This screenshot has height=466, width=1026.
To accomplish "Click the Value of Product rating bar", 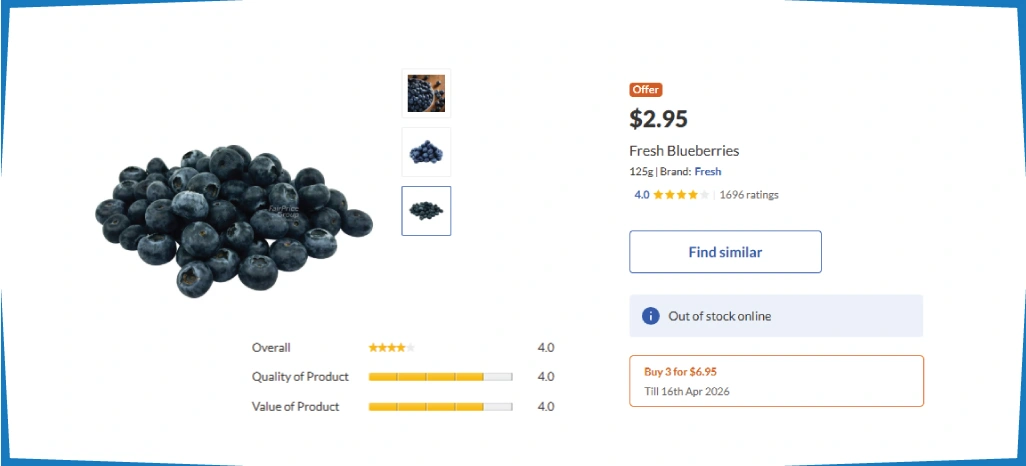I will [x=440, y=407].
